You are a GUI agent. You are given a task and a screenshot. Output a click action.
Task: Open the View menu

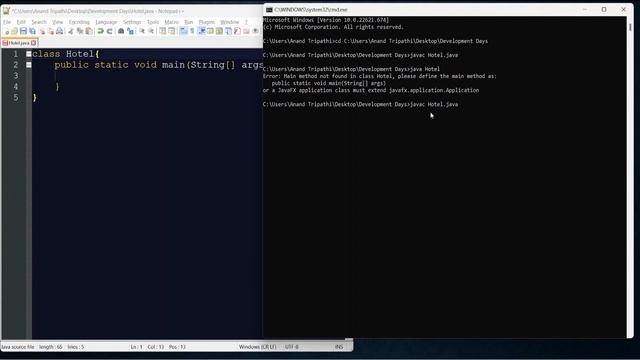click(58, 22)
